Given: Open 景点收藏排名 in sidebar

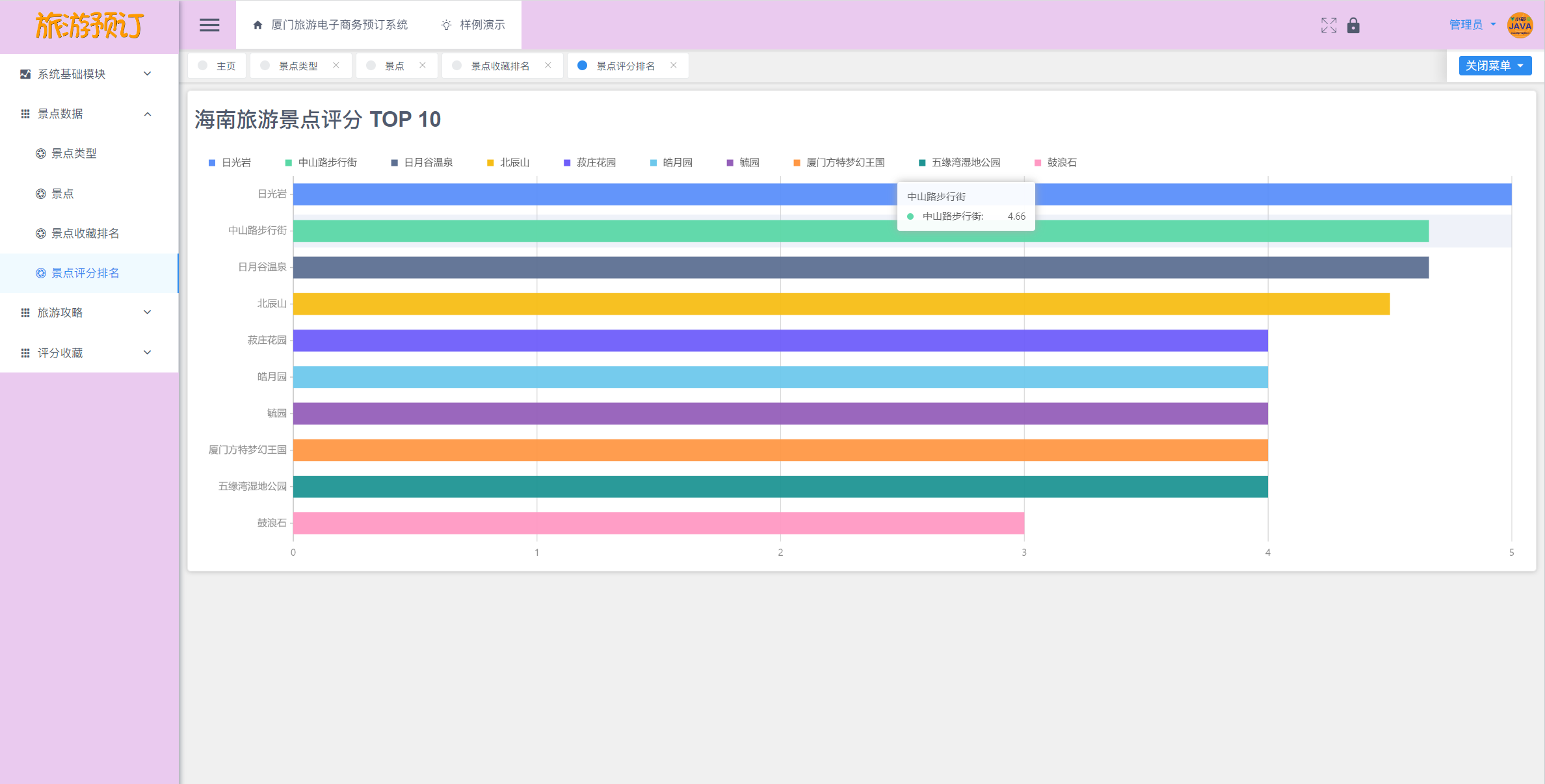Looking at the screenshot, I should pyautogui.click(x=85, y=233).
